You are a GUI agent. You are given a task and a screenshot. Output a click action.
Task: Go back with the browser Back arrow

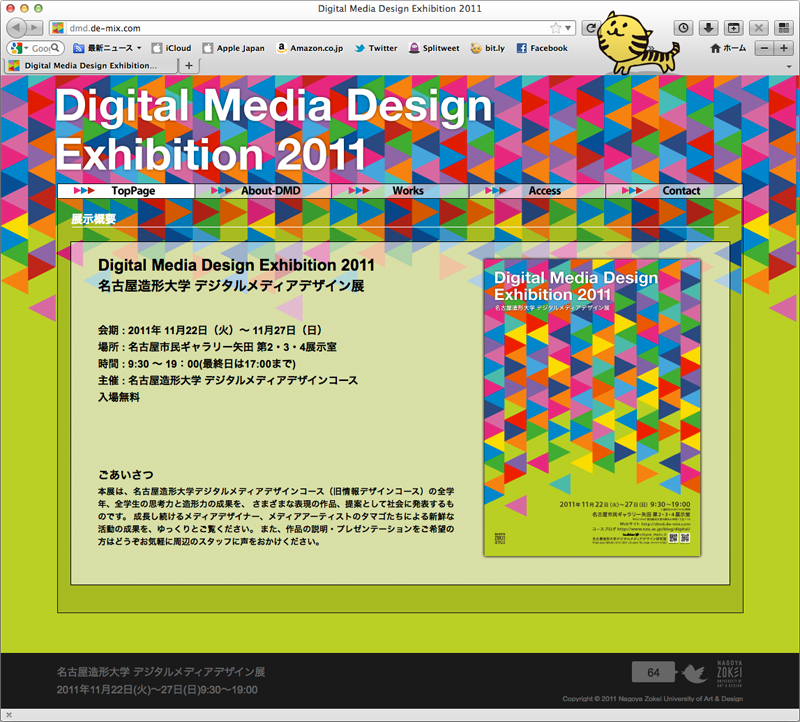[x=16, y=28]
